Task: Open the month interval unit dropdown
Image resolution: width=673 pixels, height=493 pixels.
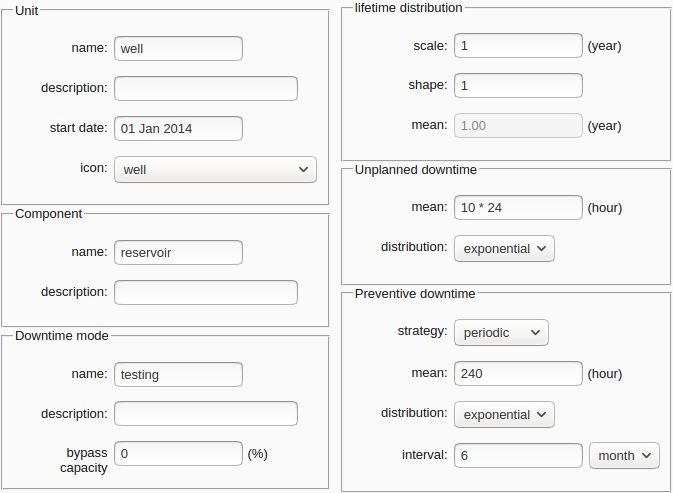Action: click(624, 455)
